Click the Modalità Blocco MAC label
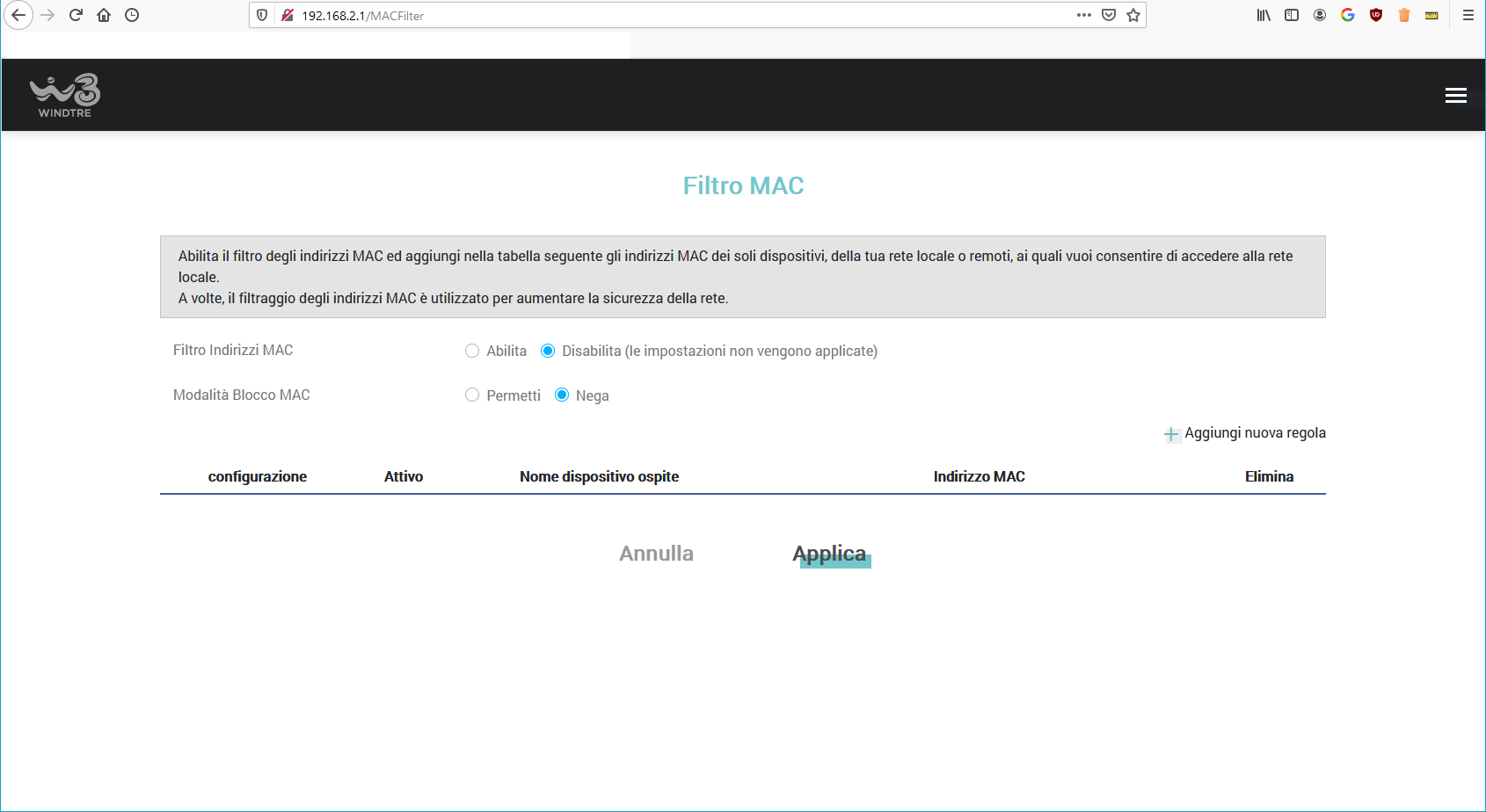Image resolution: width=1486 pixels, height=812 pixels. tap(242, 395)
